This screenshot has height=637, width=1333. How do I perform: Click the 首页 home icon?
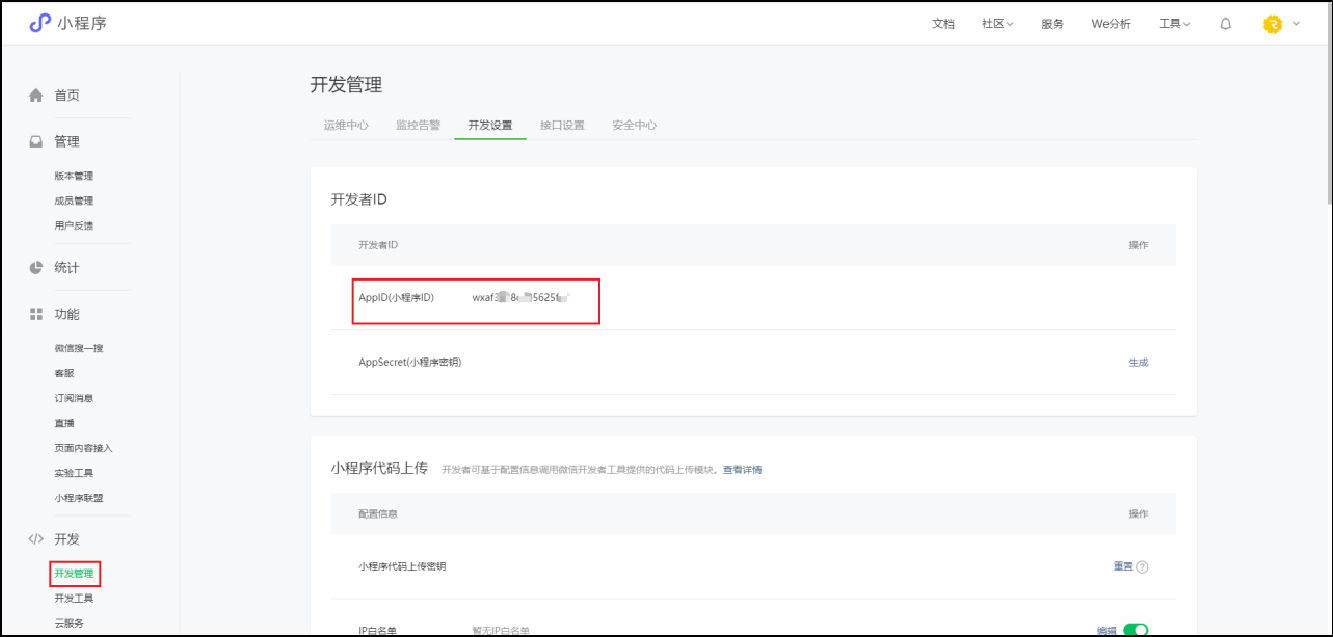36,96
